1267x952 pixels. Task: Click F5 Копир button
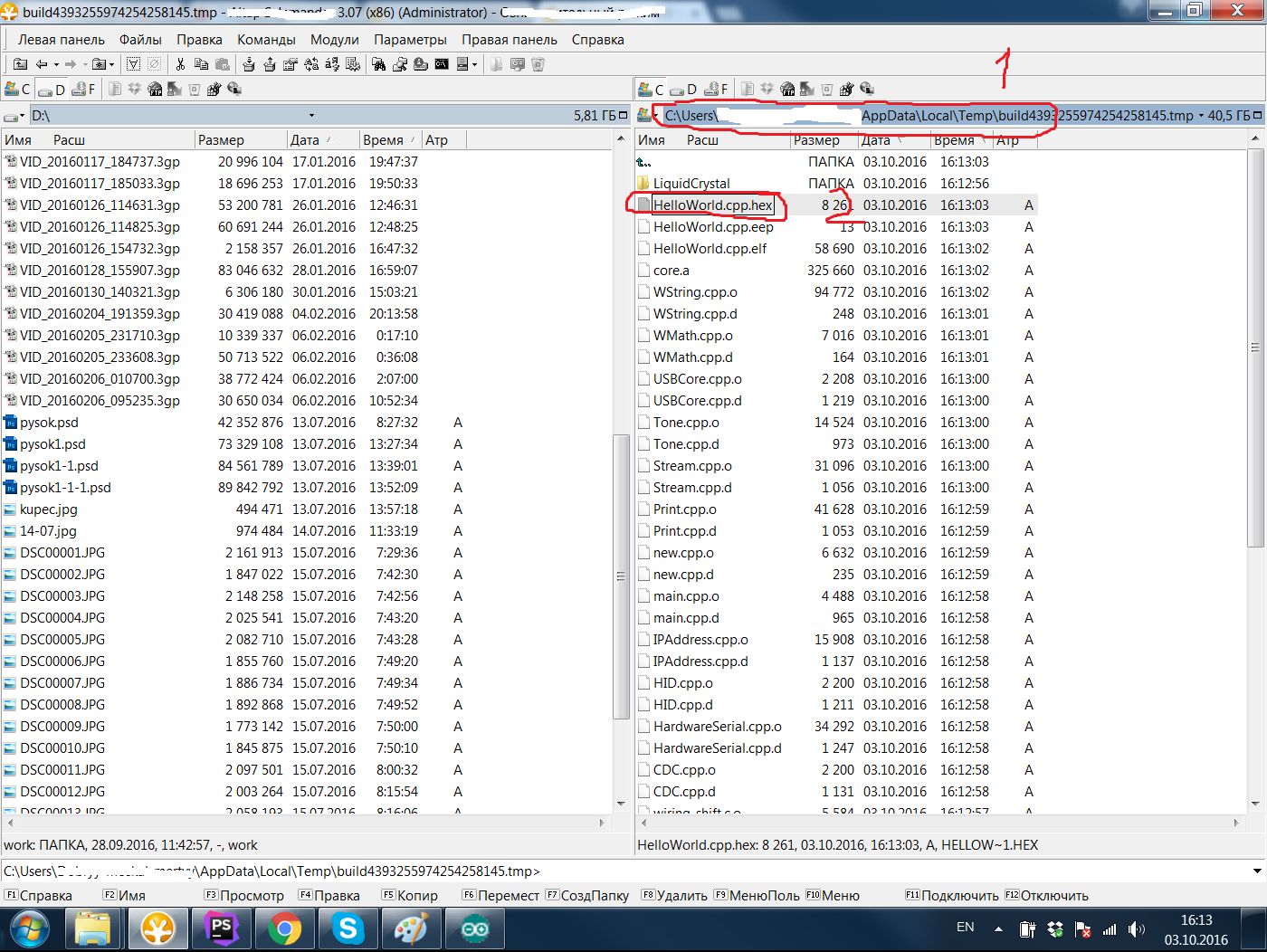[410, 896]
